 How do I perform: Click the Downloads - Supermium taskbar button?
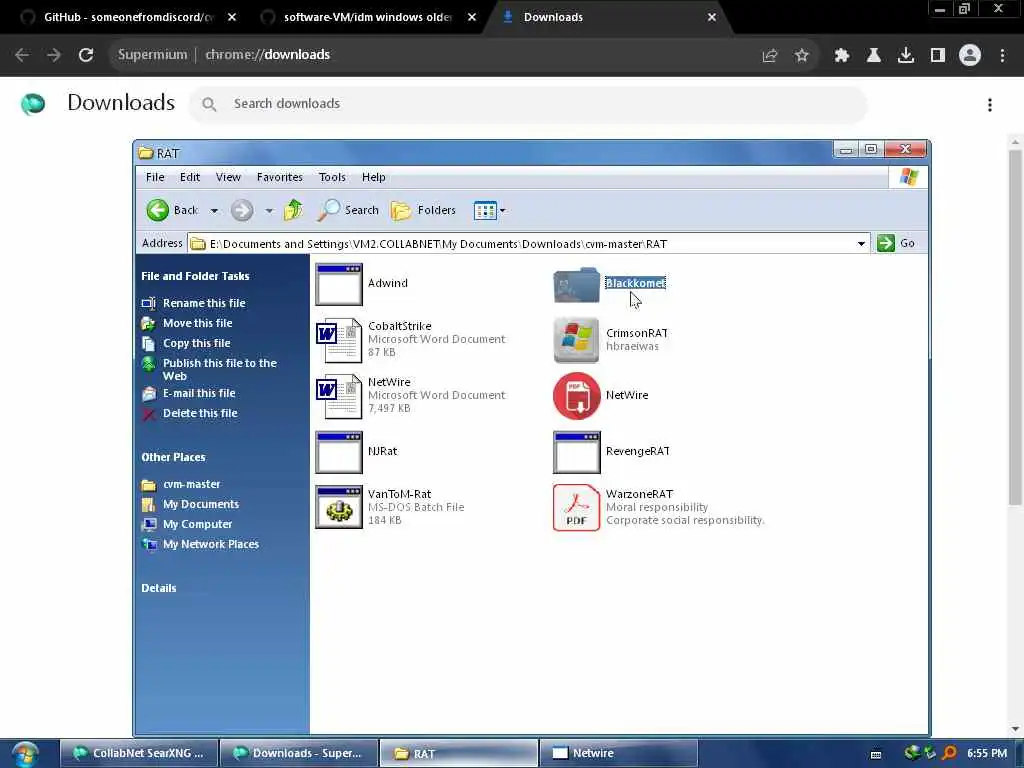[x=298, y=753]
